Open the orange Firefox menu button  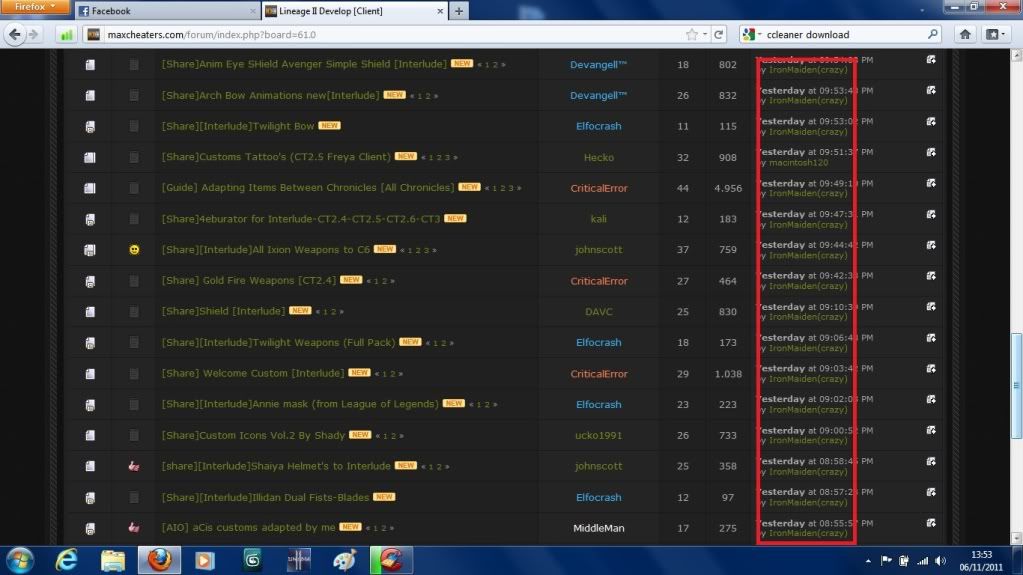pos(35,7)
